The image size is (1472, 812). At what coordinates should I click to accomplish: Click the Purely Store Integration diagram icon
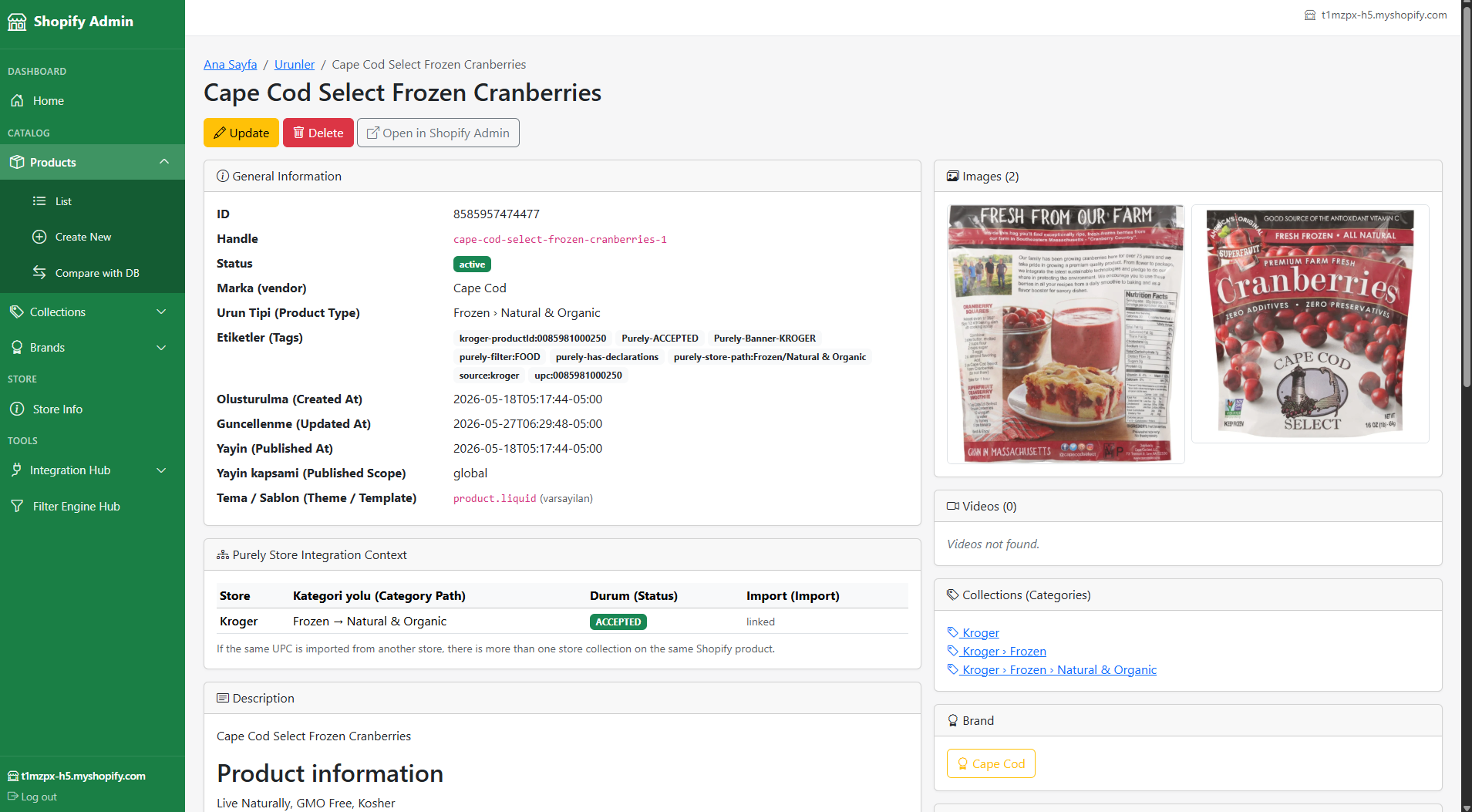223,555
